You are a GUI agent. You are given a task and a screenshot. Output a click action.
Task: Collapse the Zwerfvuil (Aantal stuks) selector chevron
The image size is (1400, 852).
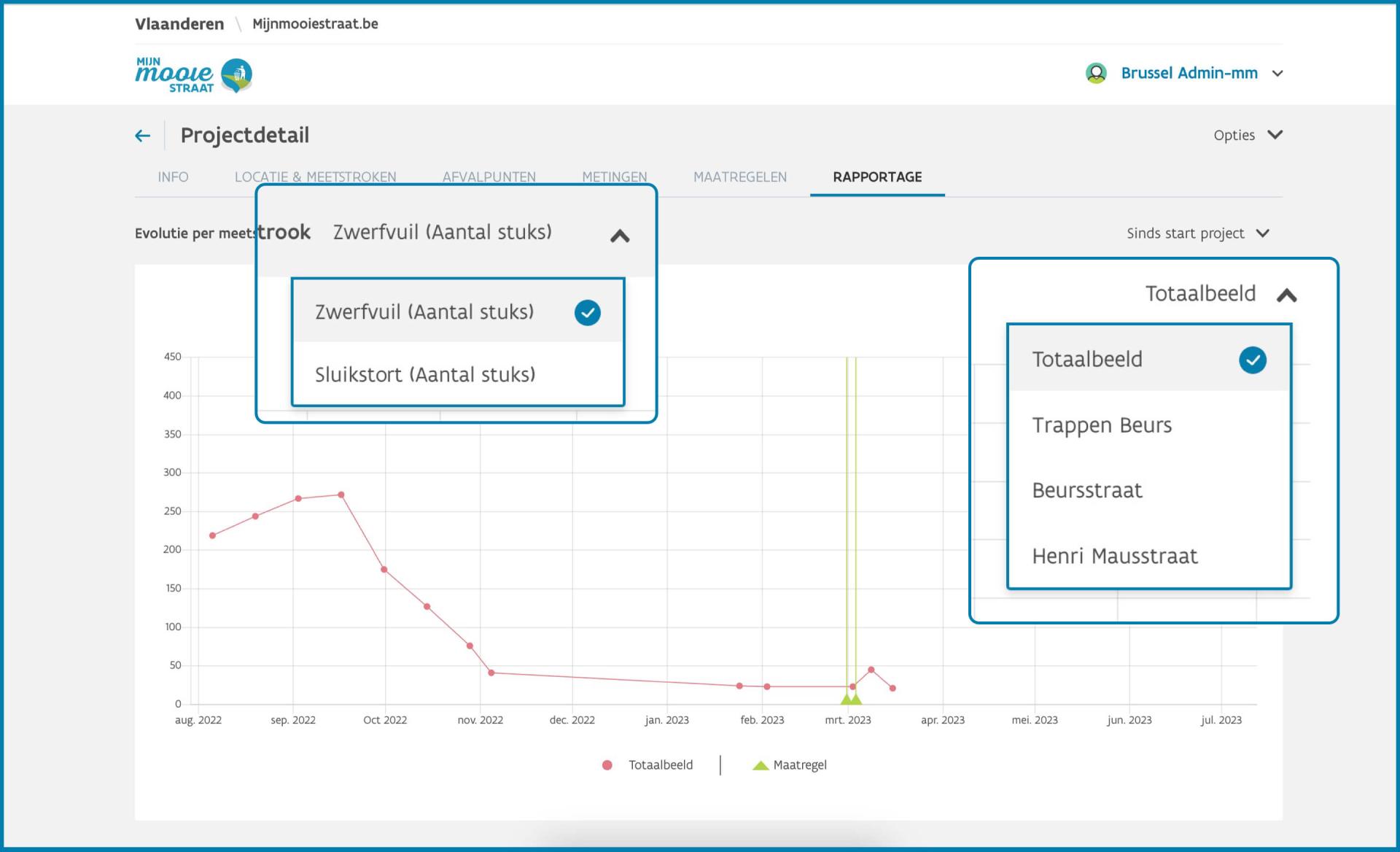click(x=620, y=236)
